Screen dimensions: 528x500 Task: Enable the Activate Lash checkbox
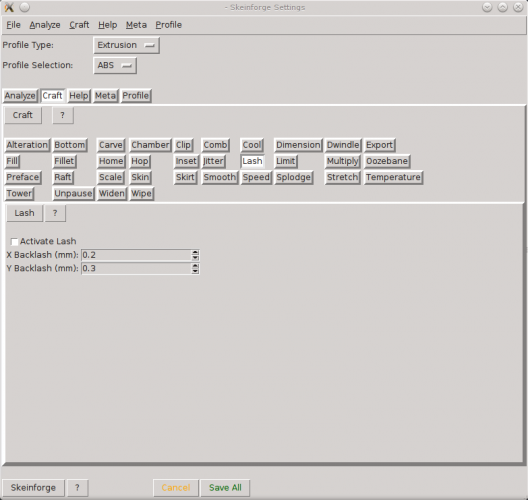14,242
